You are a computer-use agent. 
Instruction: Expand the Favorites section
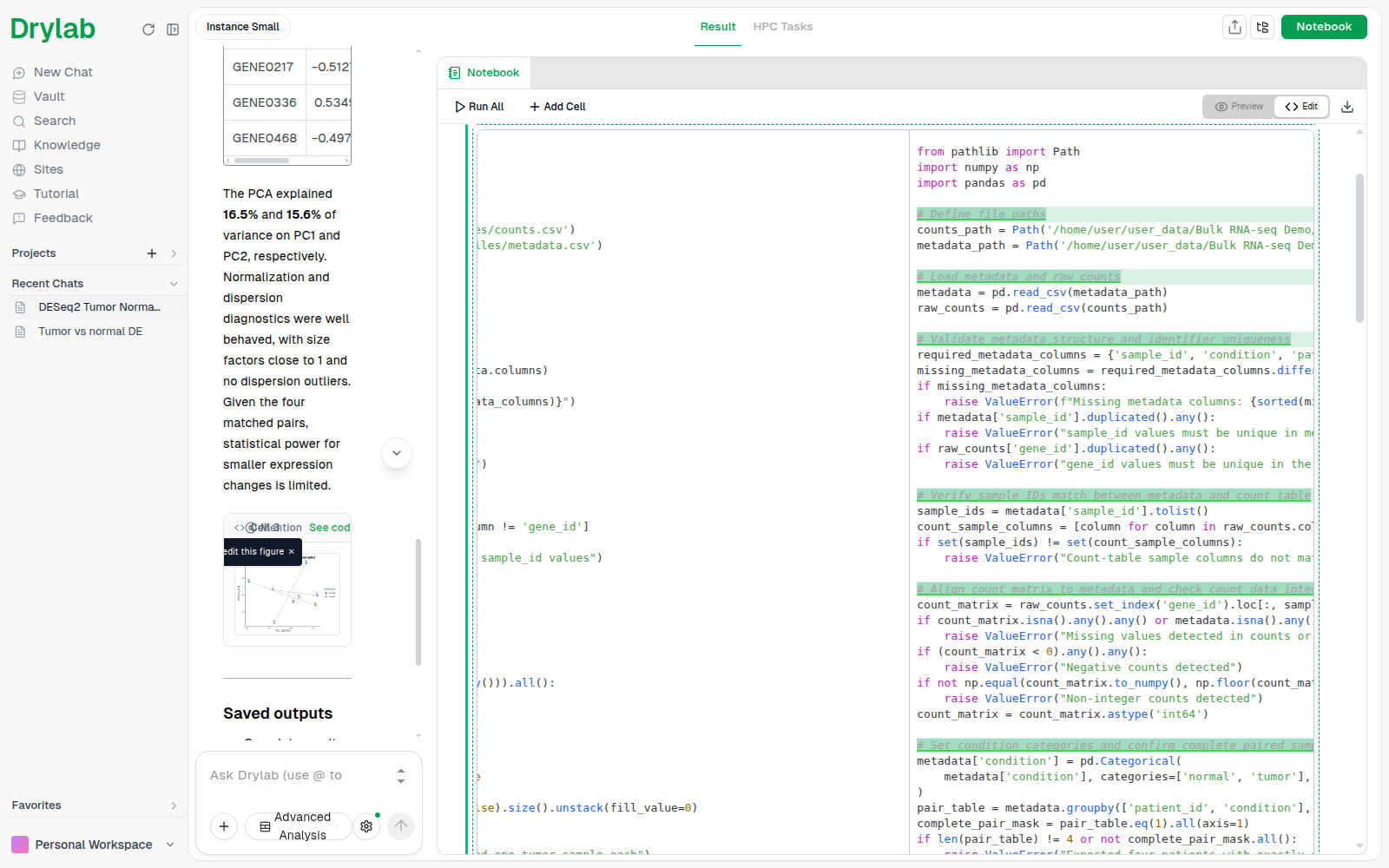point(174,806)
